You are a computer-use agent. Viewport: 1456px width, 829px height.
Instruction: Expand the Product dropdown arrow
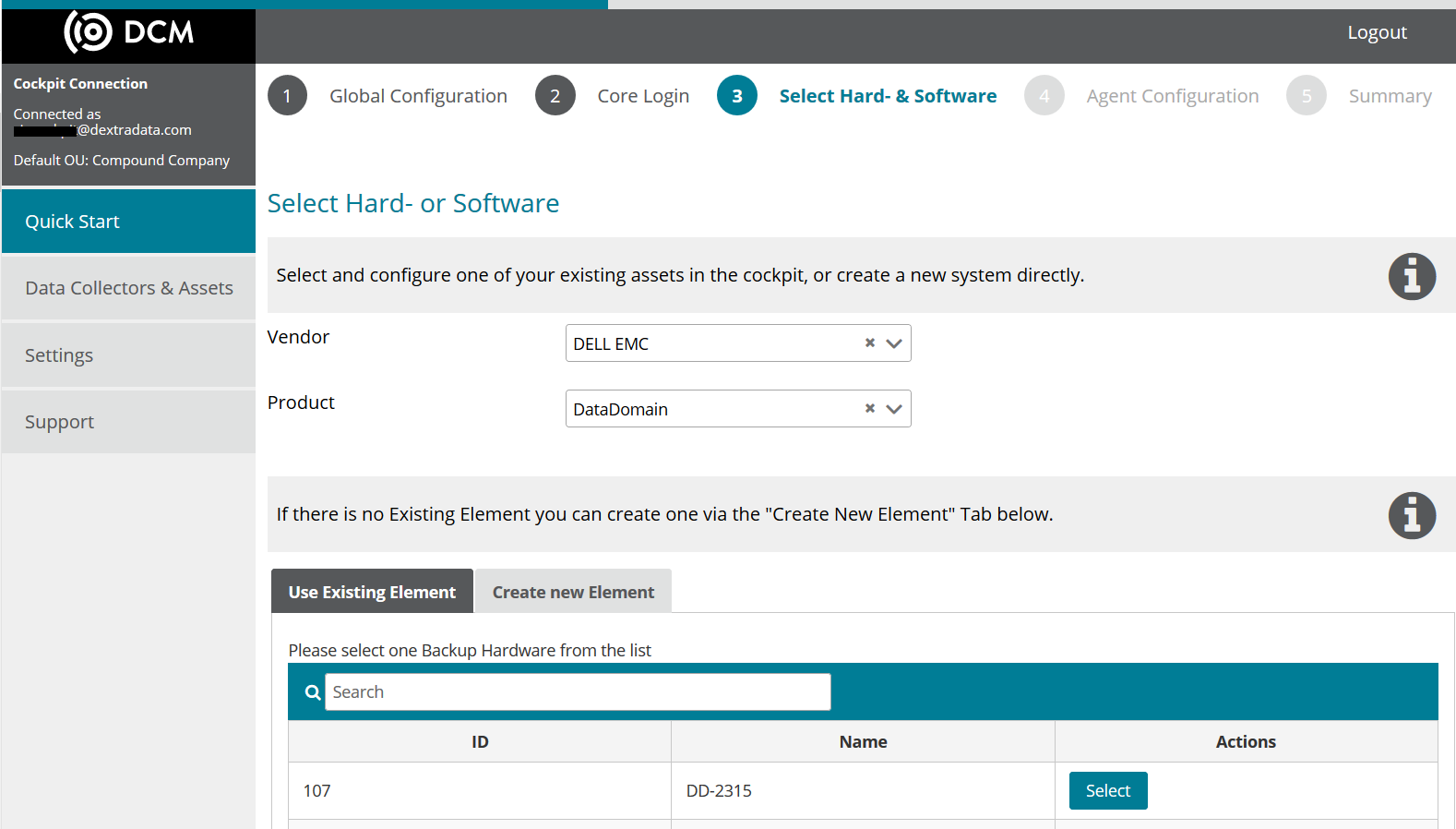click(893, 409)
